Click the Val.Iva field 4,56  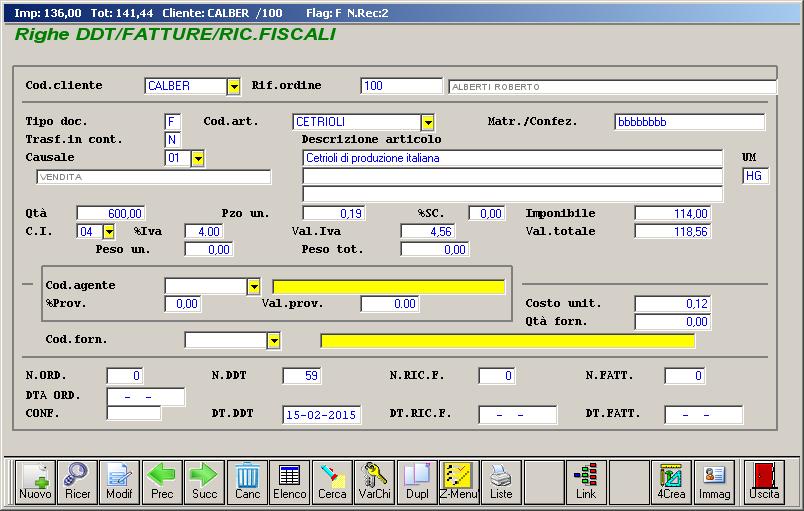[428, 232]
